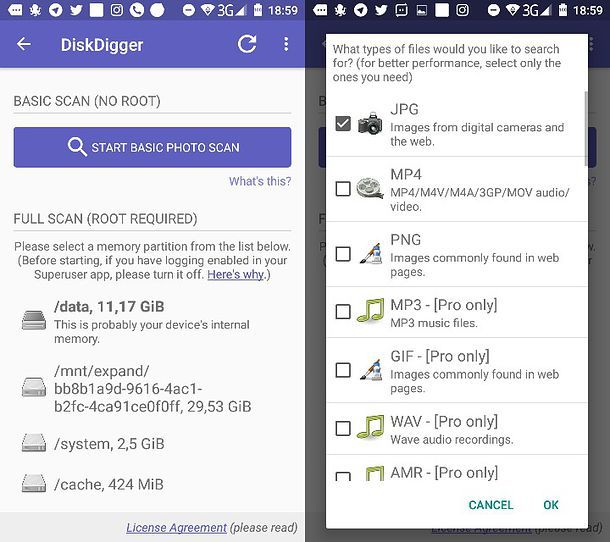Tap the music note icon for WAV
This screenshot has width=610, height=542.
[x=370, y=427]
